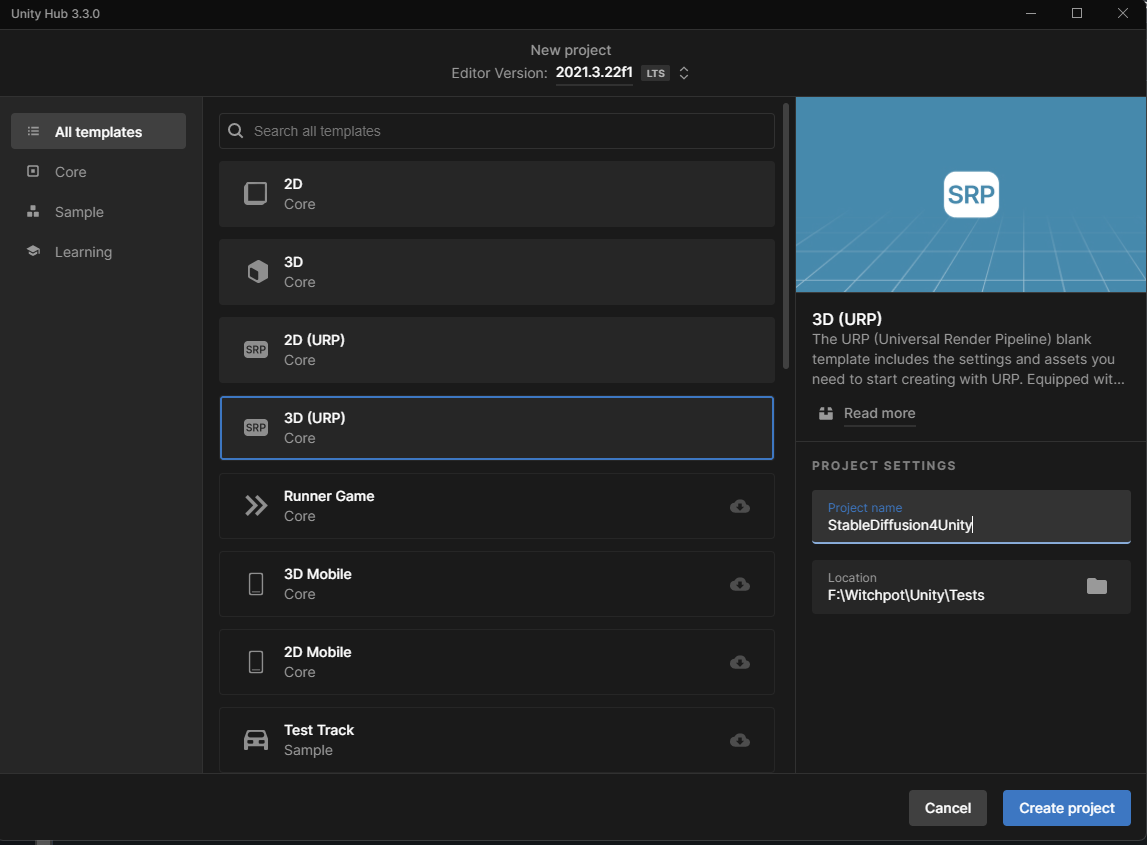
Task: Click the search magnifier icon
Action: (x=236, y=131)
